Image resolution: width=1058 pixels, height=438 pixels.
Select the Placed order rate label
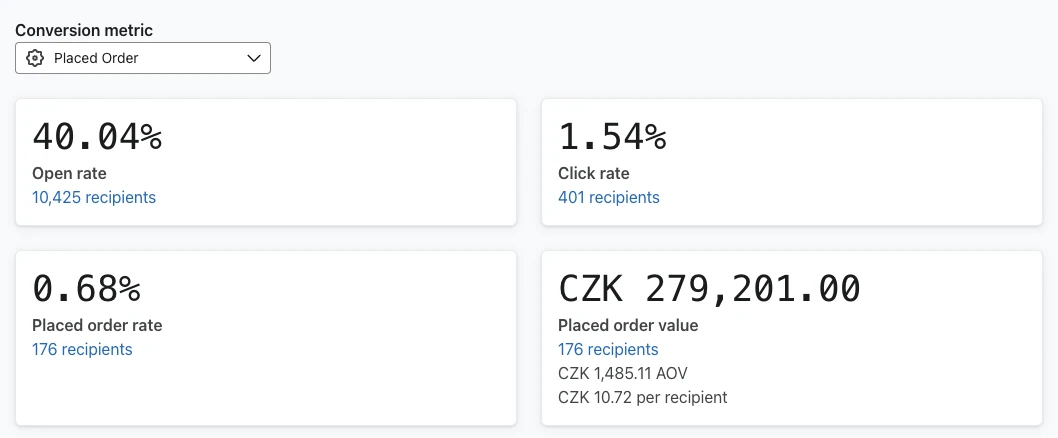tap(97, 325)
